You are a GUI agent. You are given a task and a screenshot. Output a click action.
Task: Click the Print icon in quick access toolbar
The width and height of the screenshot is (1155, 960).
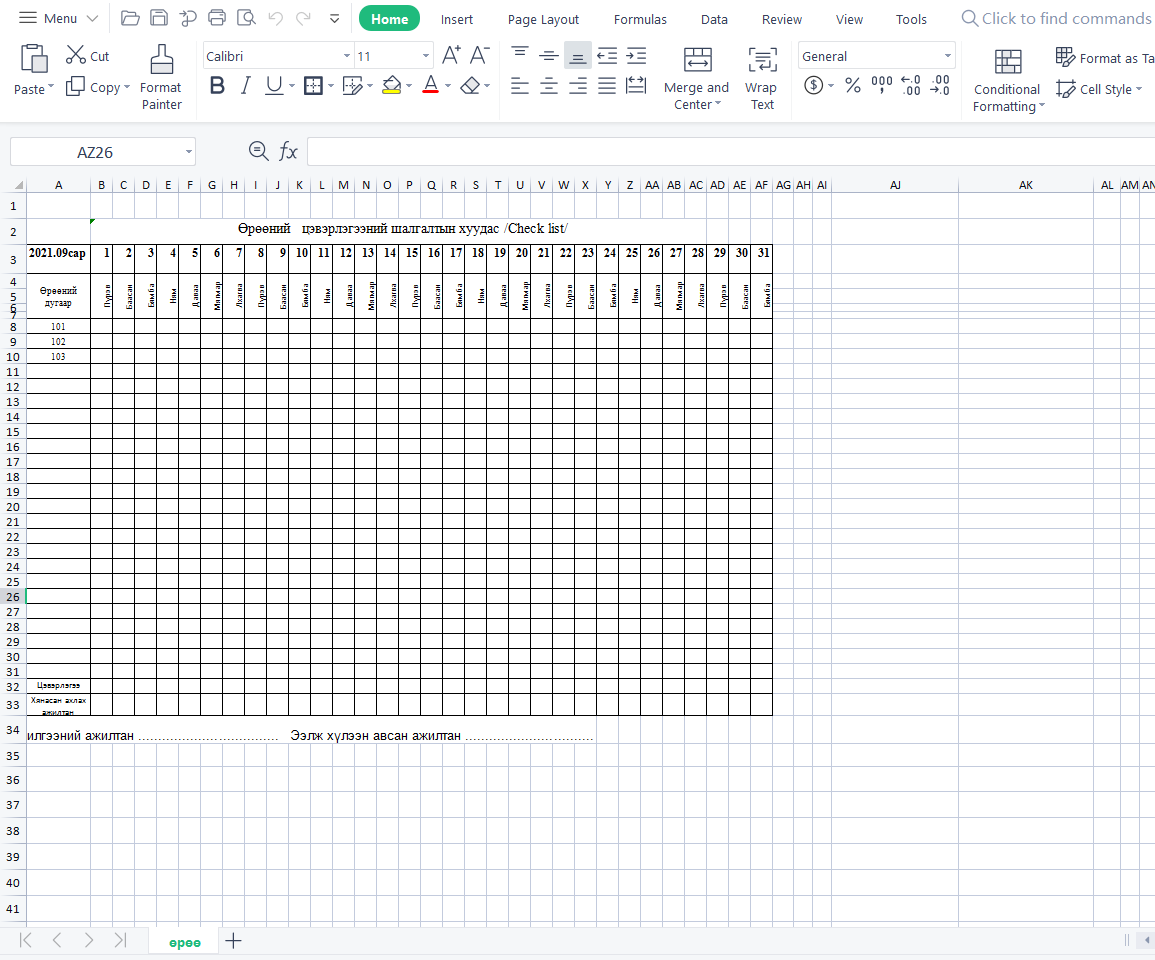pyautogui.click(x=217, y=18)
